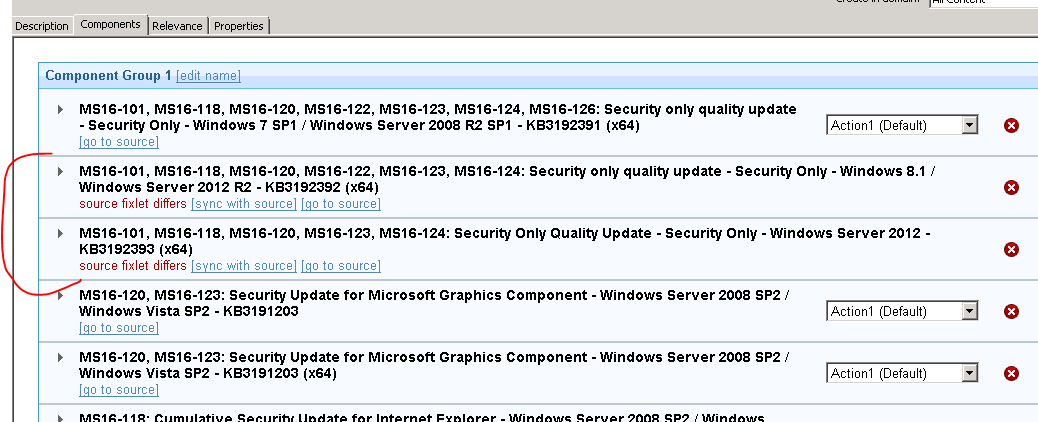The width and height of the screenshot is (1038, 422).
Task: Remove the KB3191203 non-x64 component
Action: [x=1011, y=311]
